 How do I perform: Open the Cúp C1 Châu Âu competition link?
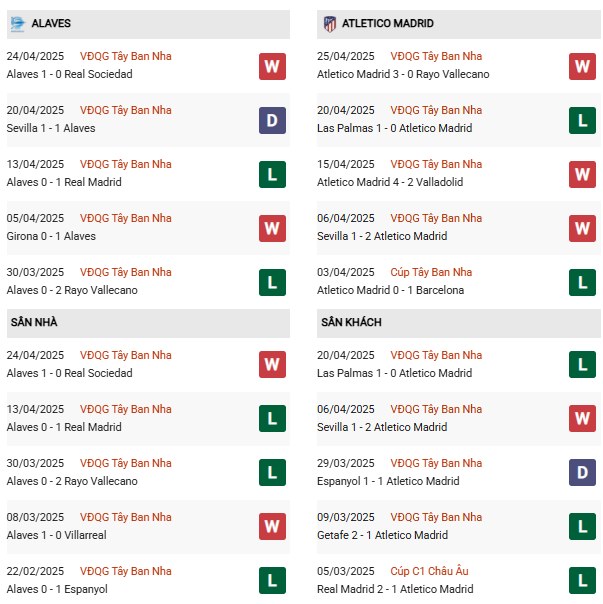click(x=430, y=571)
